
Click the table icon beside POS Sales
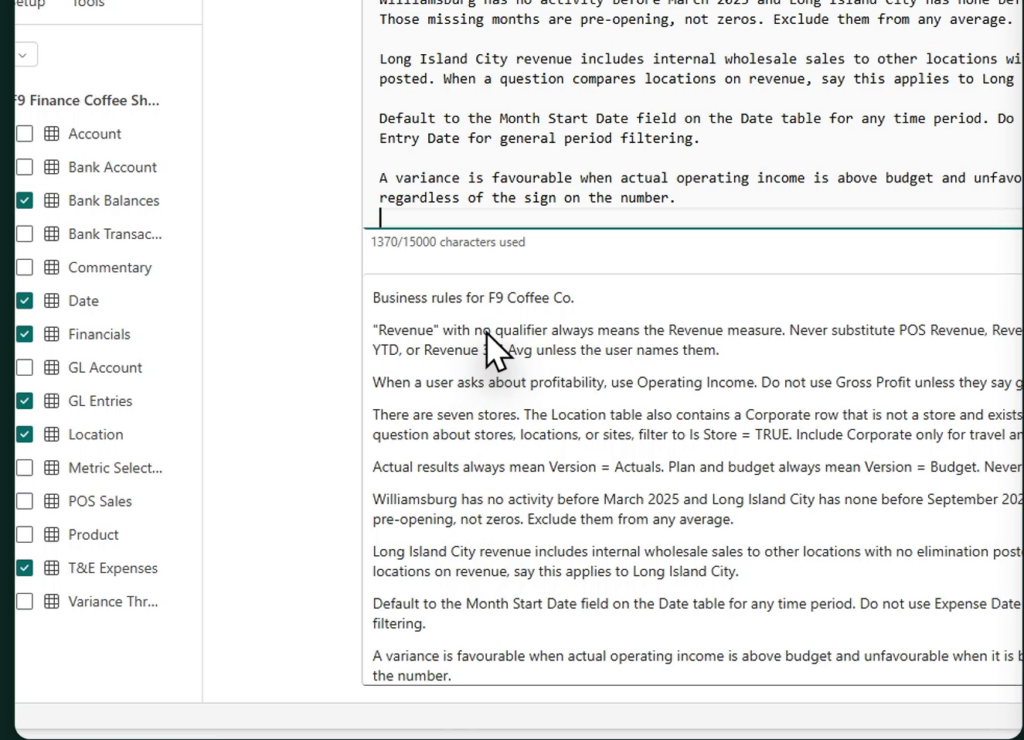(52, 501)
